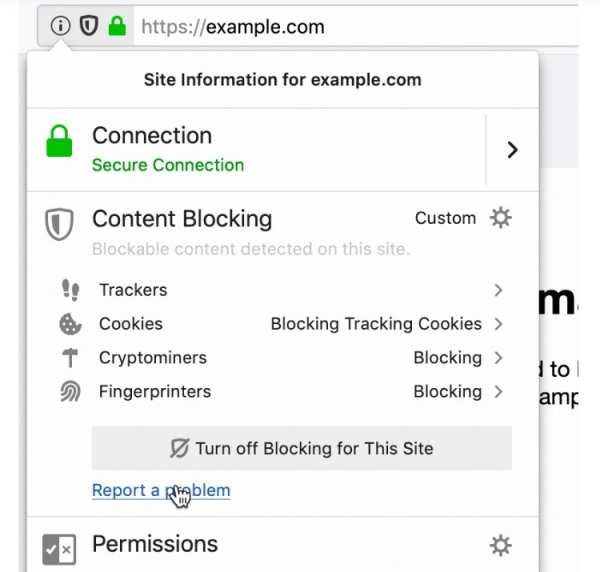The height and width of the screenshot is (572, 600).
Task: Expand Connection details arrow
Action: [x=512, y=150]
